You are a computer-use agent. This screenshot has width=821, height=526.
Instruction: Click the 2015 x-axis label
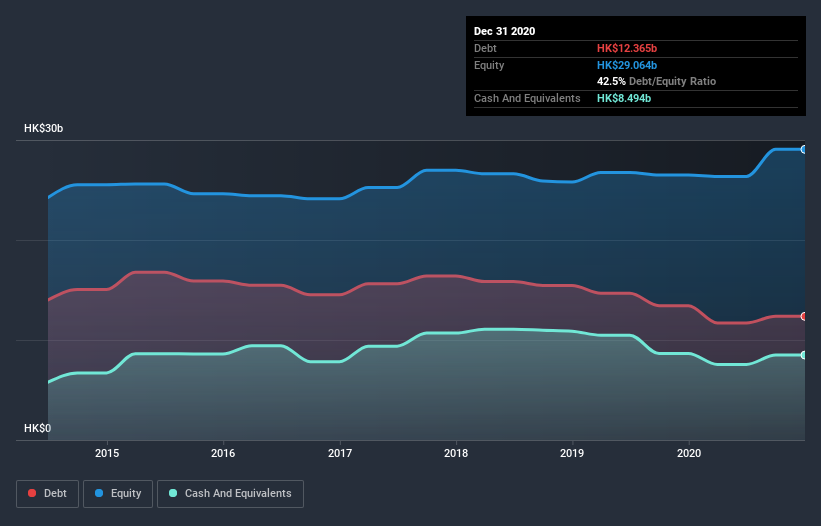[x=107, y=453]
